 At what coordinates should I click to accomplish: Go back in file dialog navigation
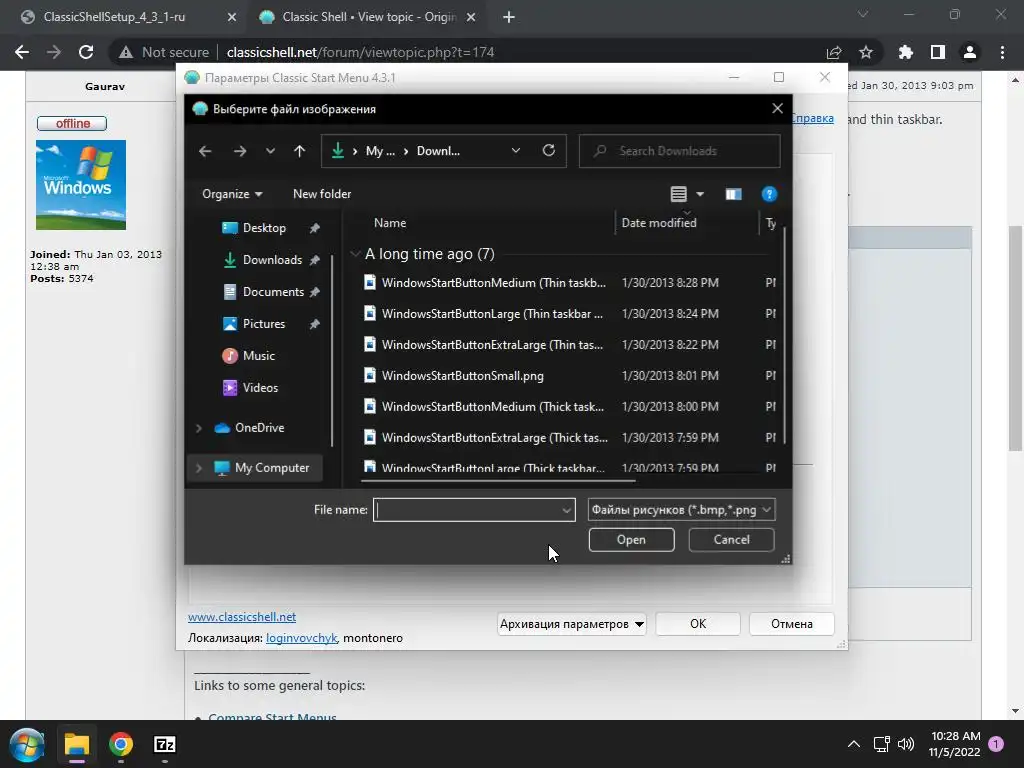click(x=205, y=151)
